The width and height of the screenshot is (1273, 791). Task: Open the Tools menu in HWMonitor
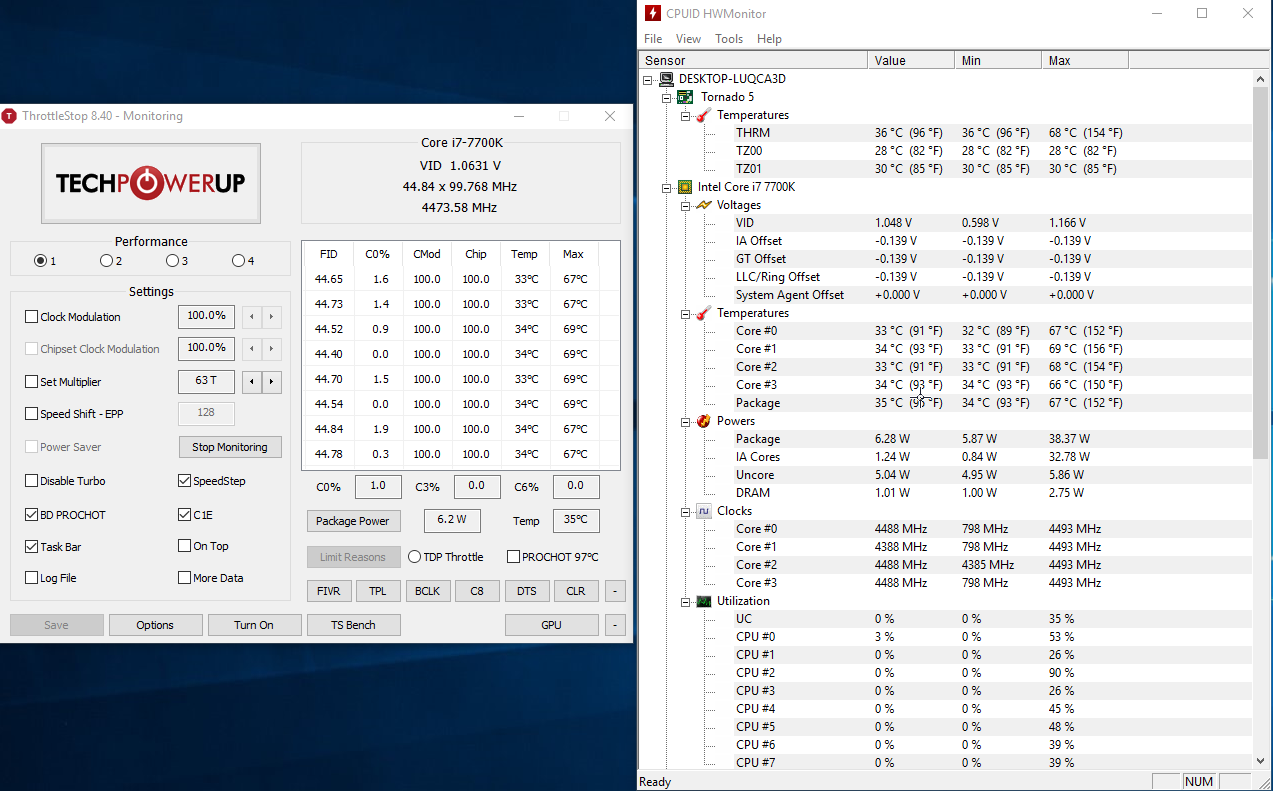[729, 39]
